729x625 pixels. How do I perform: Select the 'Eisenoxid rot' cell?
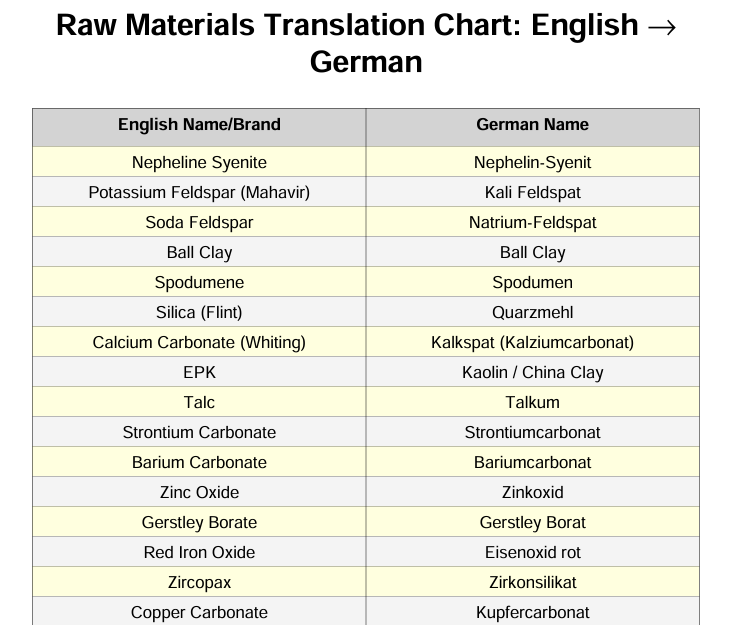click(x=532, y=552)
